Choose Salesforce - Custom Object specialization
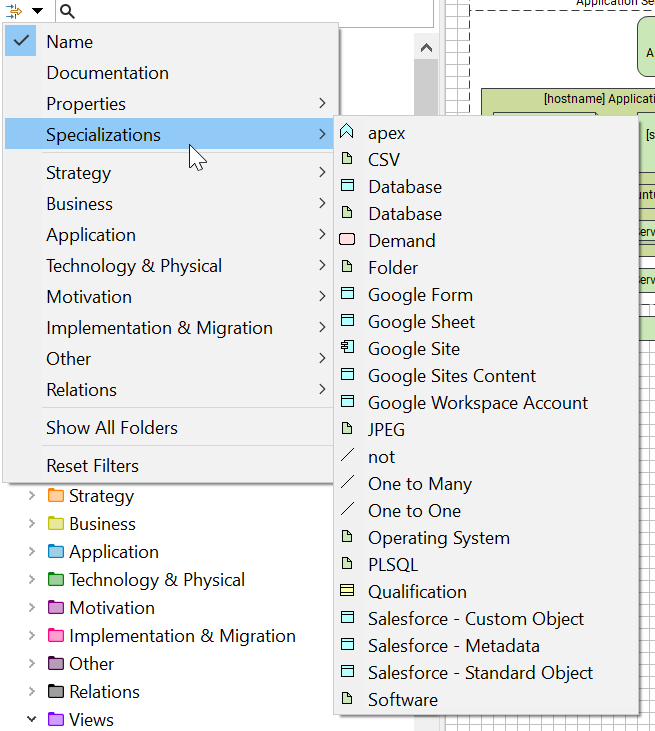 pyautogui.click(x=475, y=619)
